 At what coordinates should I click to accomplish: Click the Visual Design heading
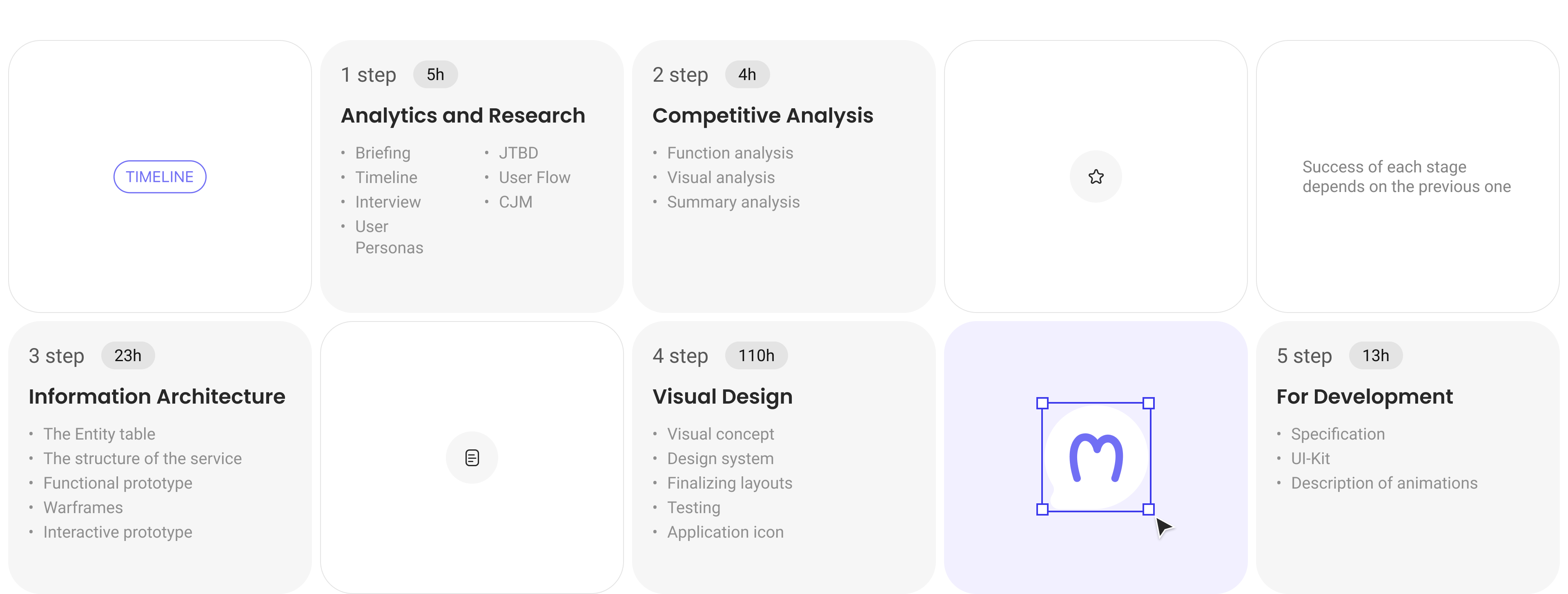click(722, 397)
